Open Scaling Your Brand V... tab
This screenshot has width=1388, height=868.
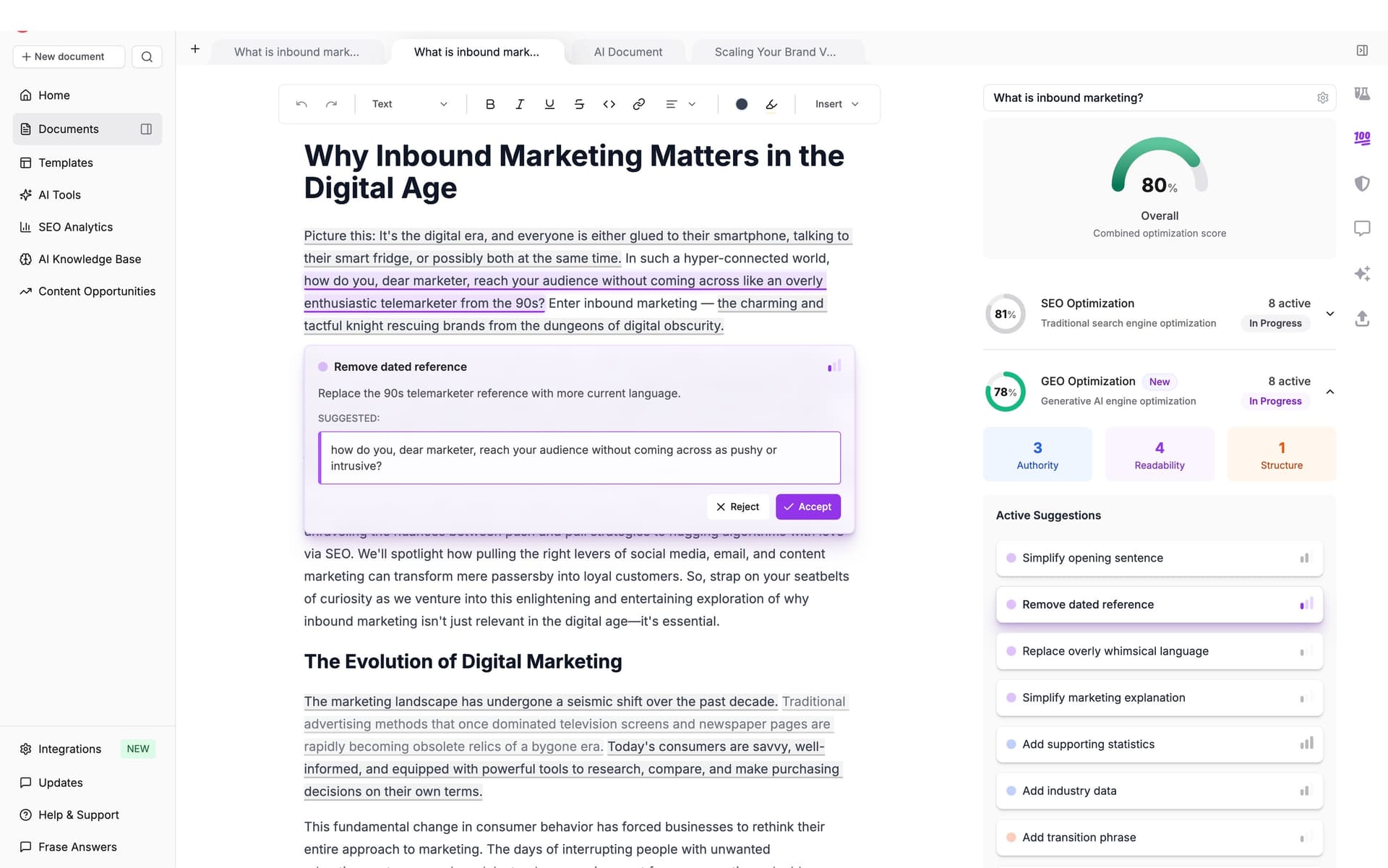(x=775, y=51)
